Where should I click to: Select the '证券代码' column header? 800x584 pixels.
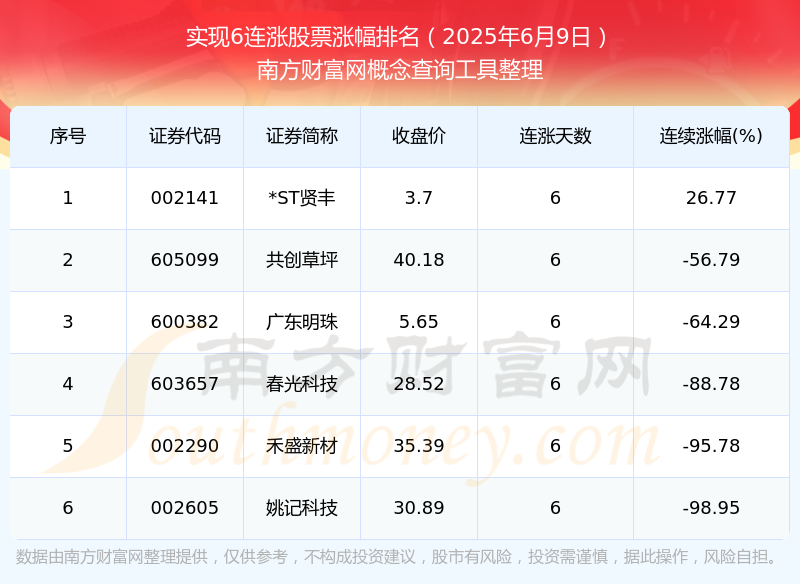185,136
